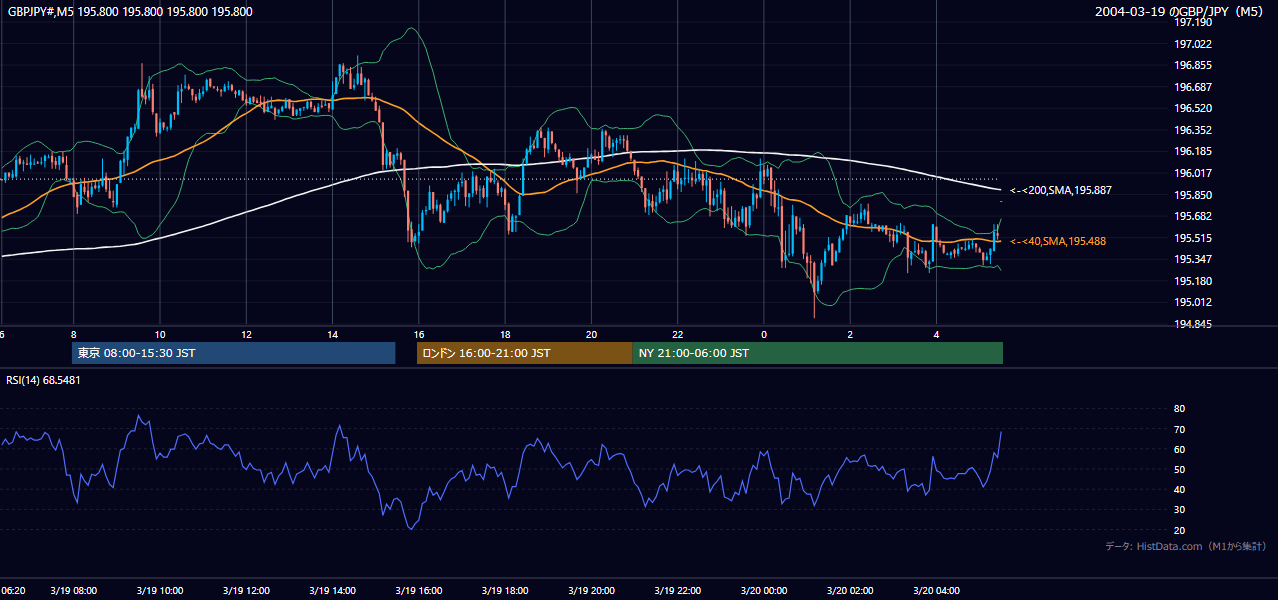Viewport: 1278px width, 600px height.
Task: Click hour label 10 under the price chart
Action: [x=160, y=334]
